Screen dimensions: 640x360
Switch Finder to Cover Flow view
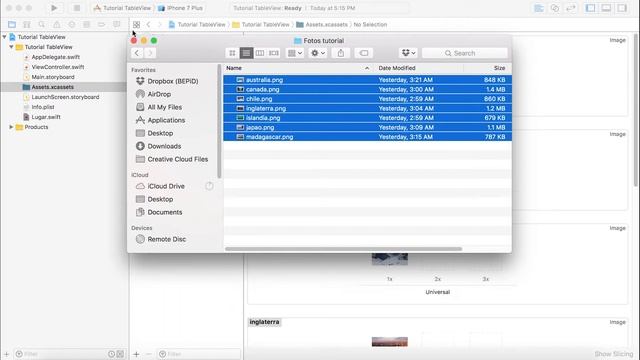click(x=273, y=53)
